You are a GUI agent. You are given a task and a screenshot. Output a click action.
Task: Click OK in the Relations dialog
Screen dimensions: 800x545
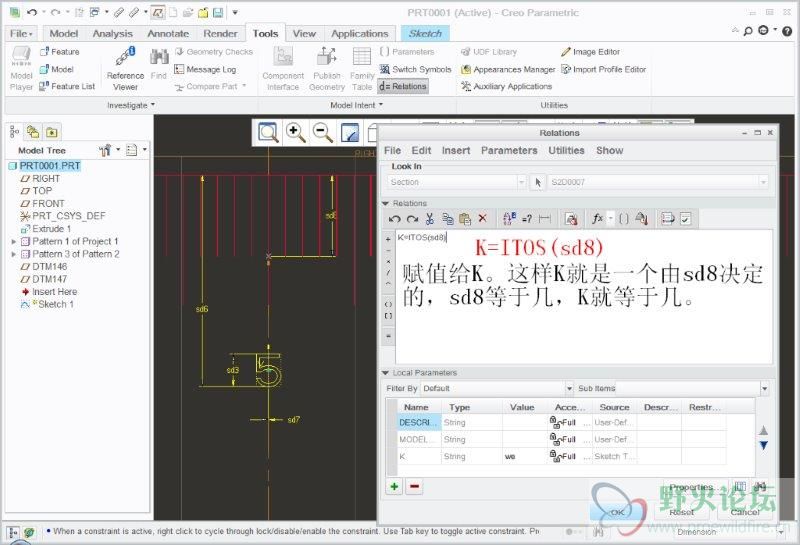click(x=617, y=511)
